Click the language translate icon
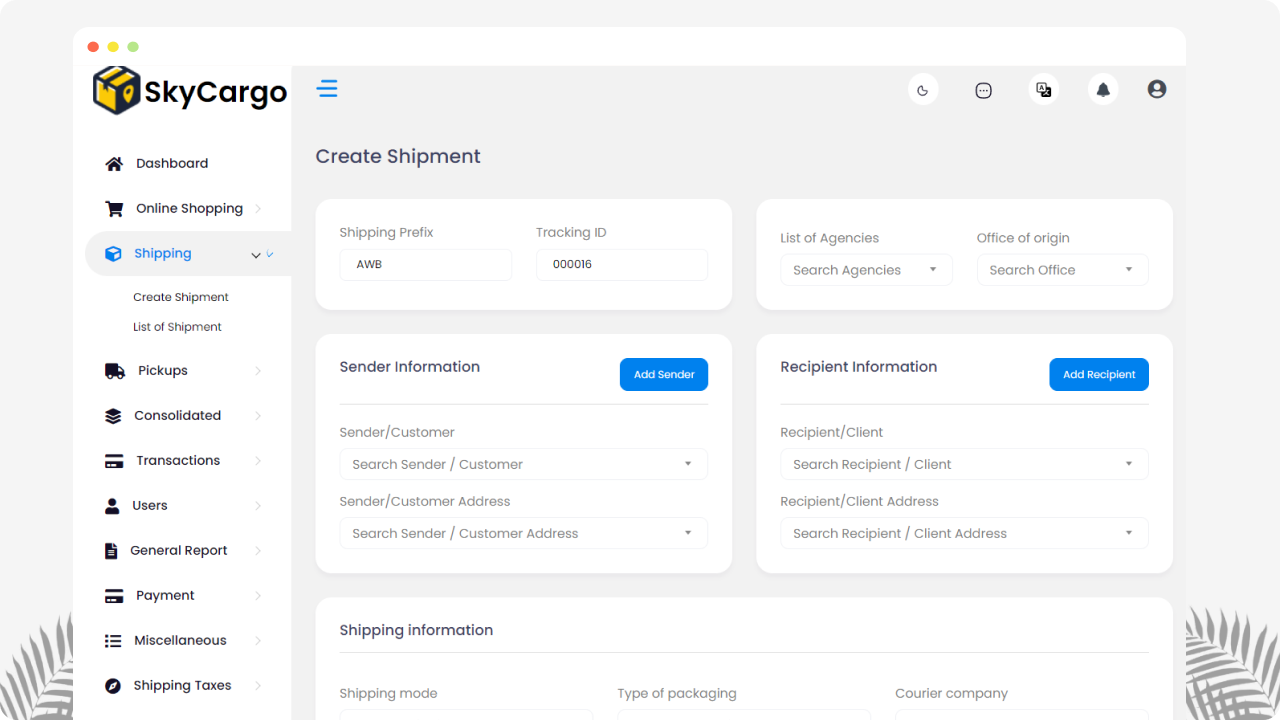Image resolution: width=1280 pixels, height=720 pixels. click(x=1043, y=90)
